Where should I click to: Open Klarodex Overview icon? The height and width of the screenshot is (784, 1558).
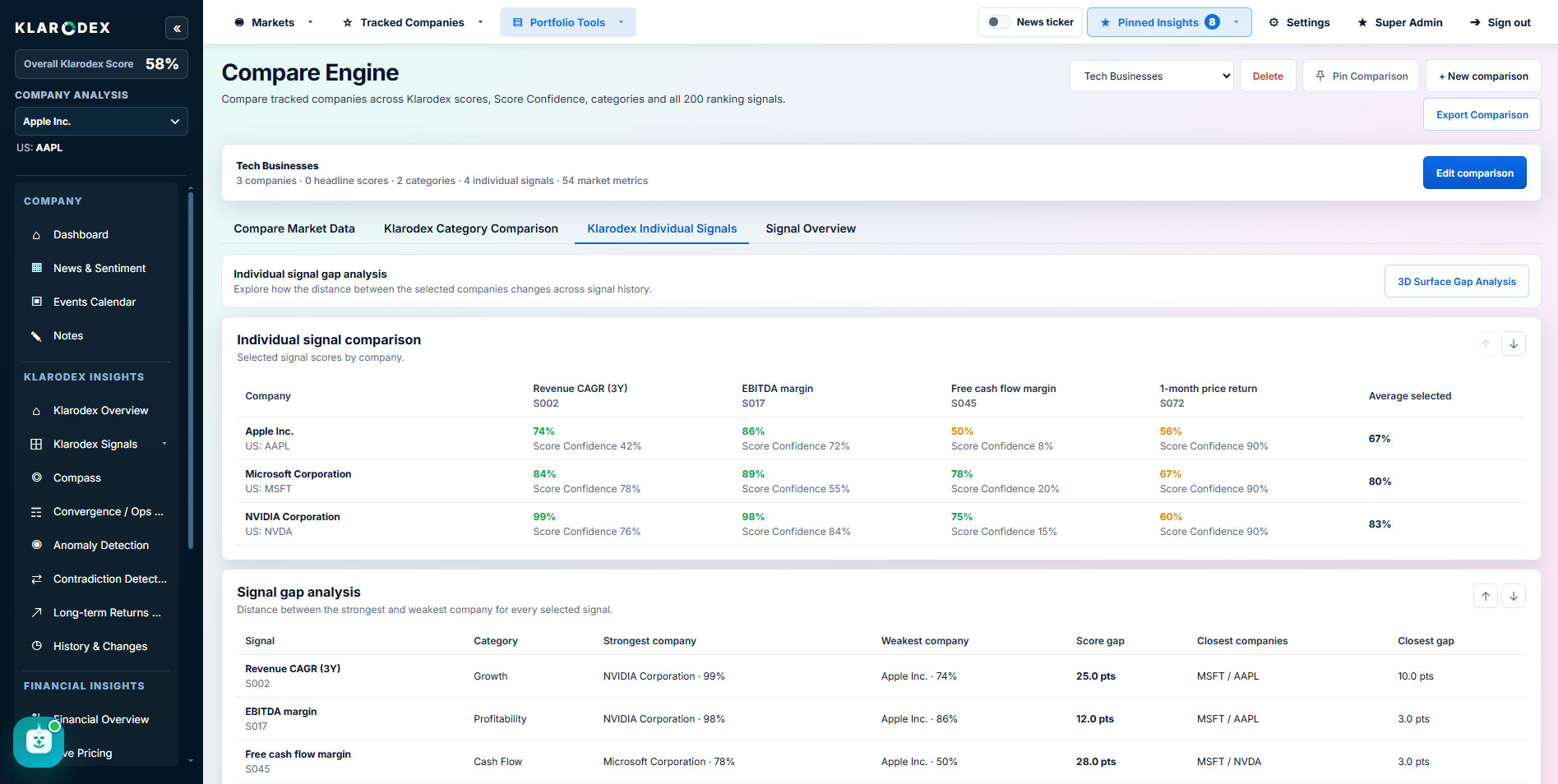coord(36,411)
